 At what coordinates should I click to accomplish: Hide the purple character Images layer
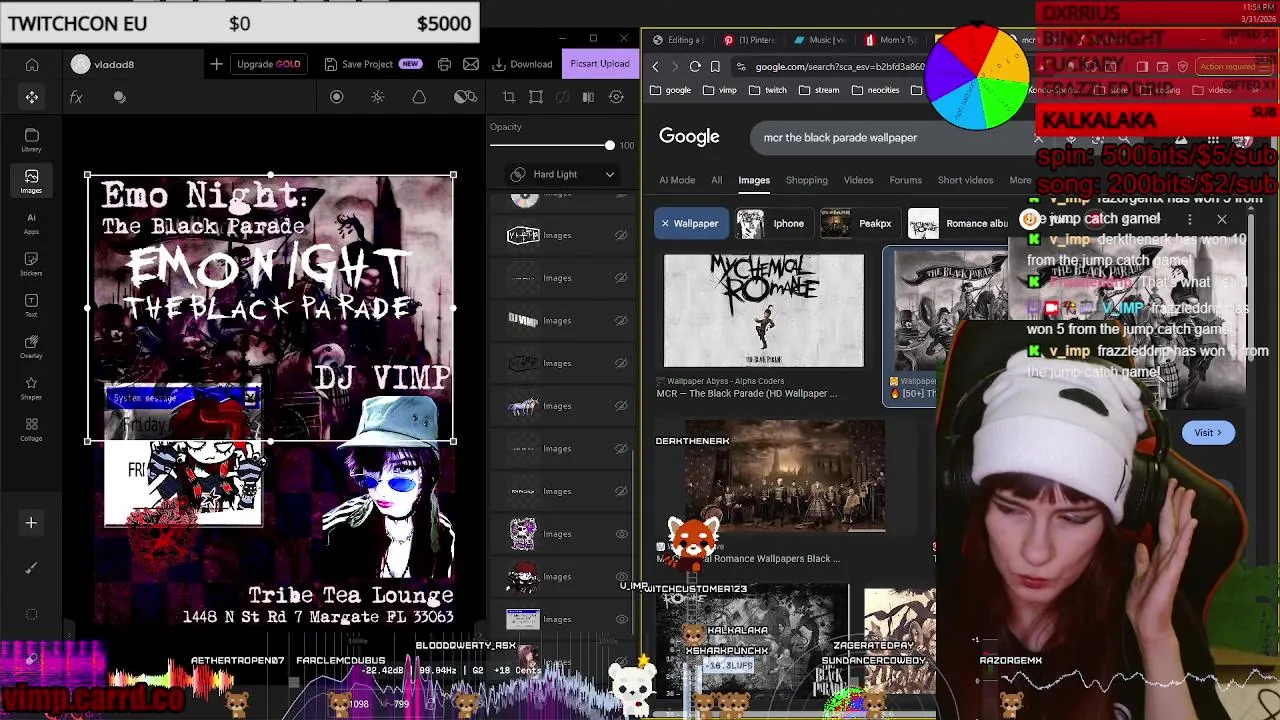[x=621, y=534]
